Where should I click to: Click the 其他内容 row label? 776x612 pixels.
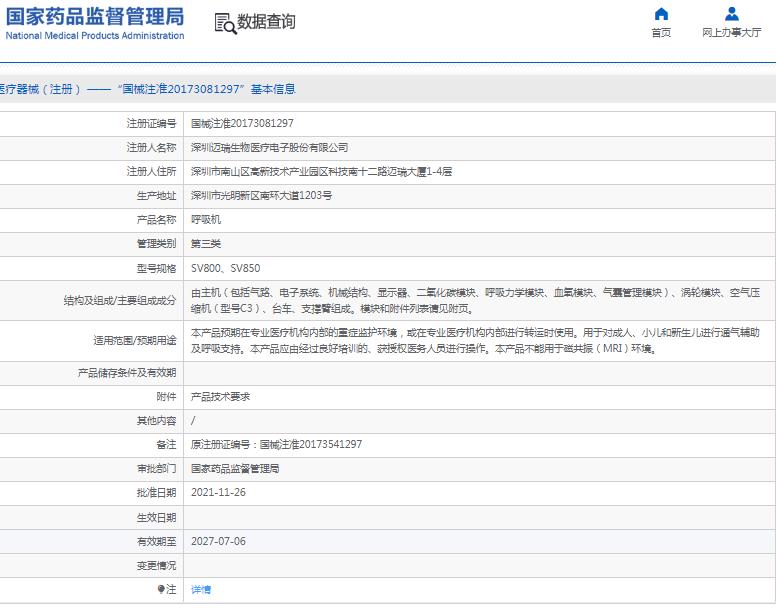[x=156, y=421]
